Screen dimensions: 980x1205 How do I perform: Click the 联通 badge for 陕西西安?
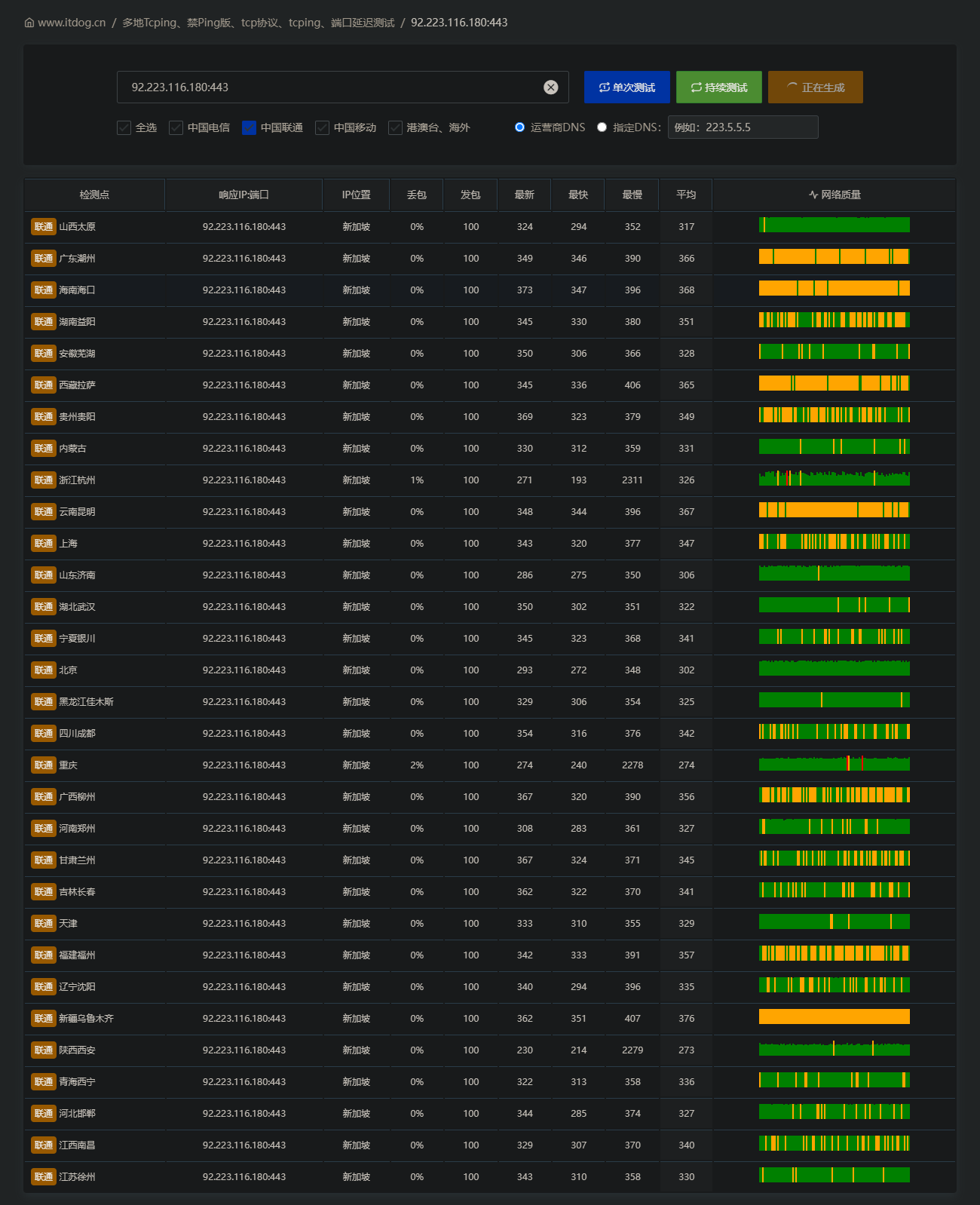click(x=44, y=1050)
